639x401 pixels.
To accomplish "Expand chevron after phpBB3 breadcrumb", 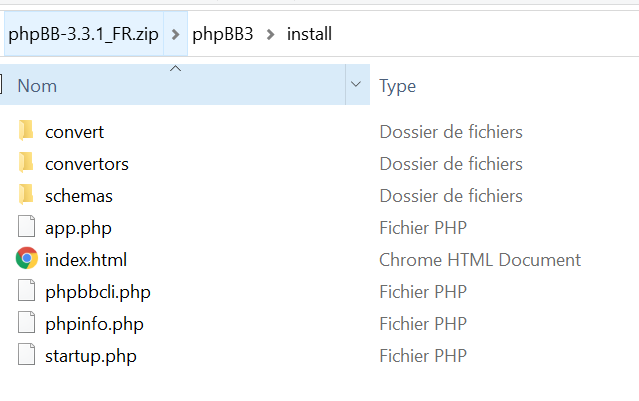I will coord(270,34).
